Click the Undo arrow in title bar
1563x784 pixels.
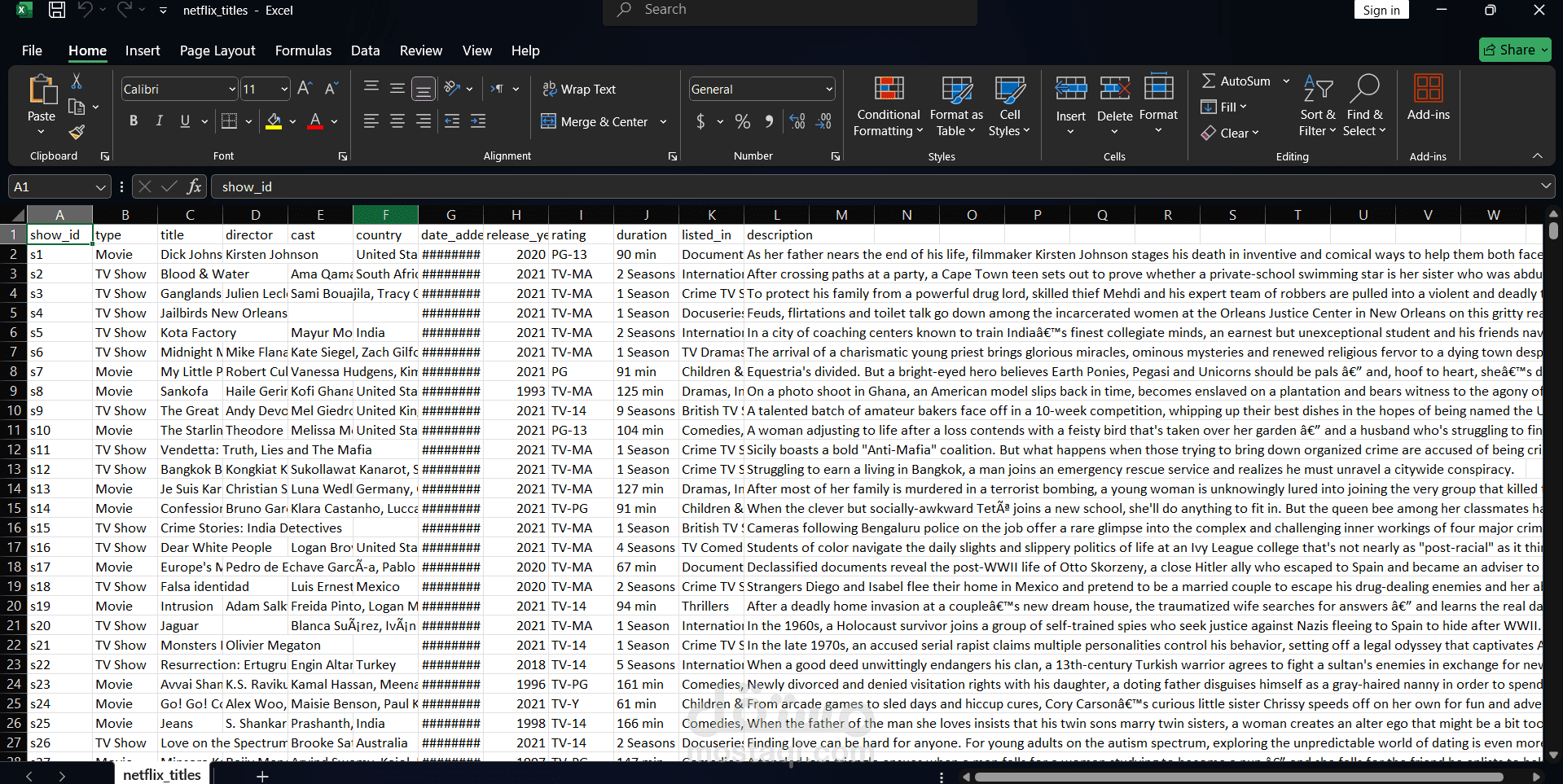[85, 10]
